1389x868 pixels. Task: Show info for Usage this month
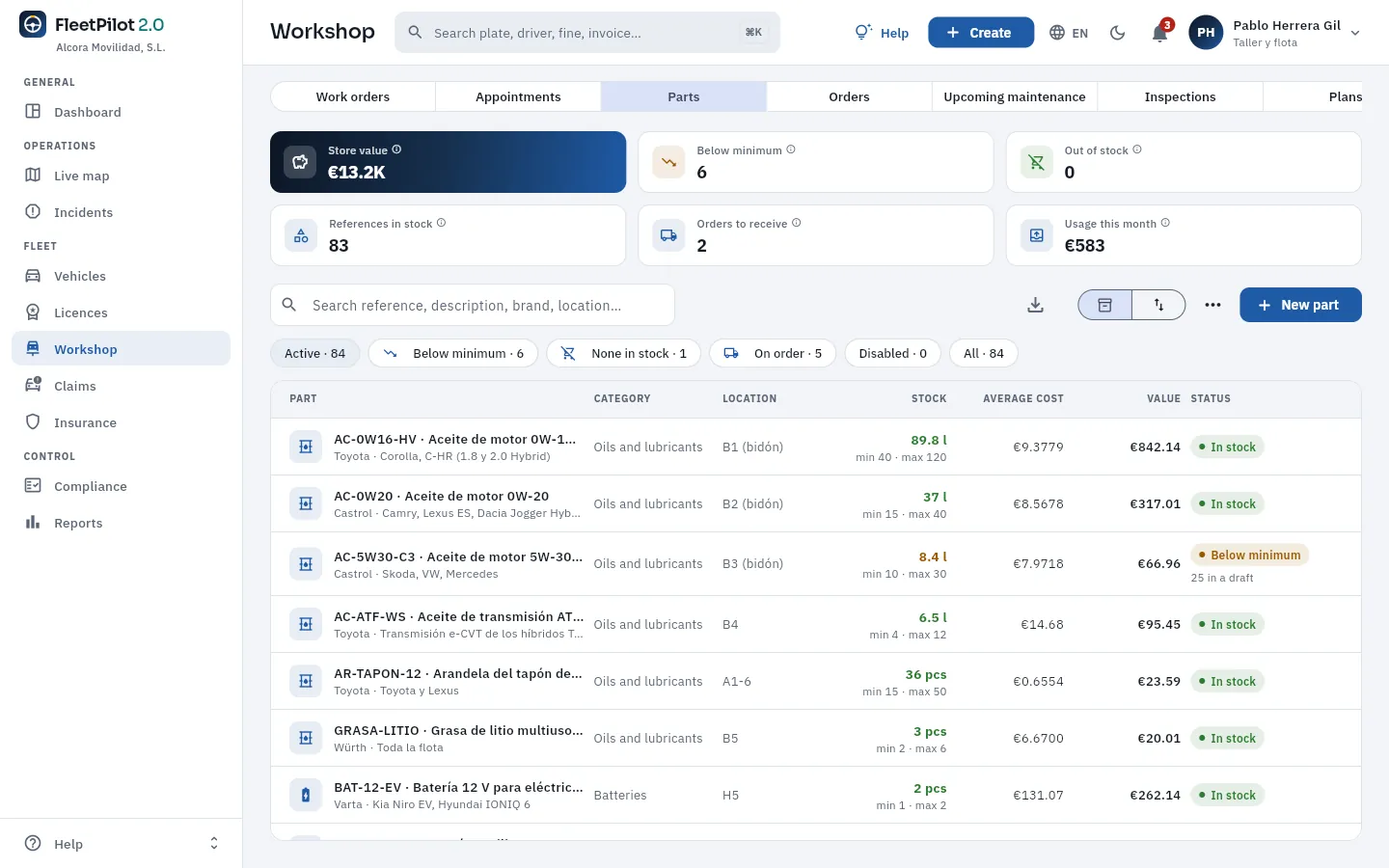coord(1165,223)
